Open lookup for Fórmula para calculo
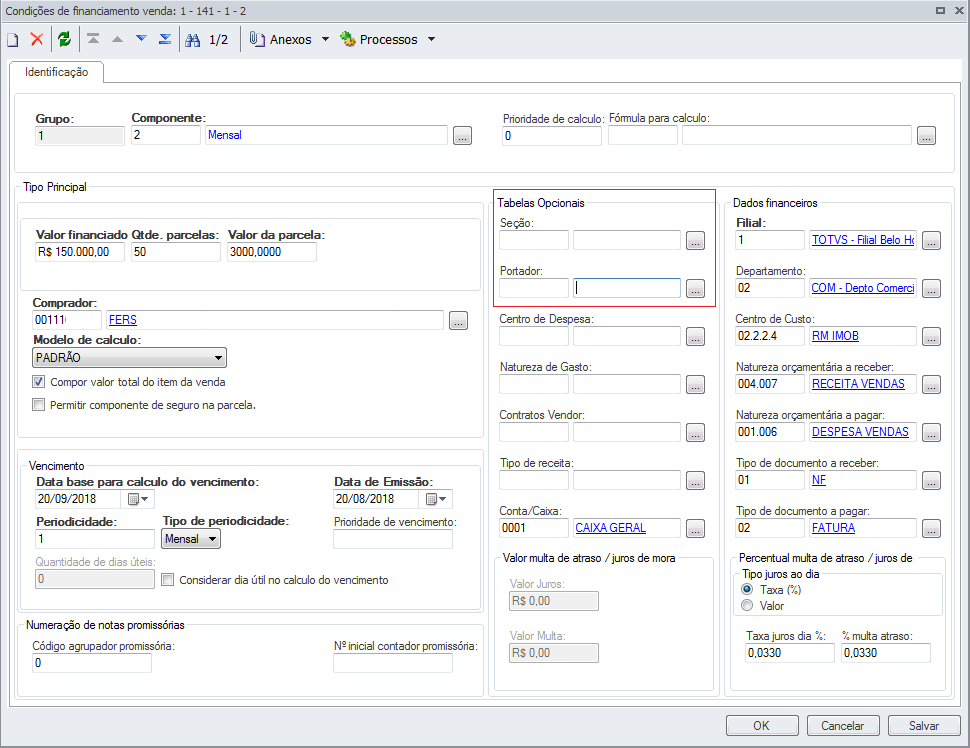 (926, 135)
